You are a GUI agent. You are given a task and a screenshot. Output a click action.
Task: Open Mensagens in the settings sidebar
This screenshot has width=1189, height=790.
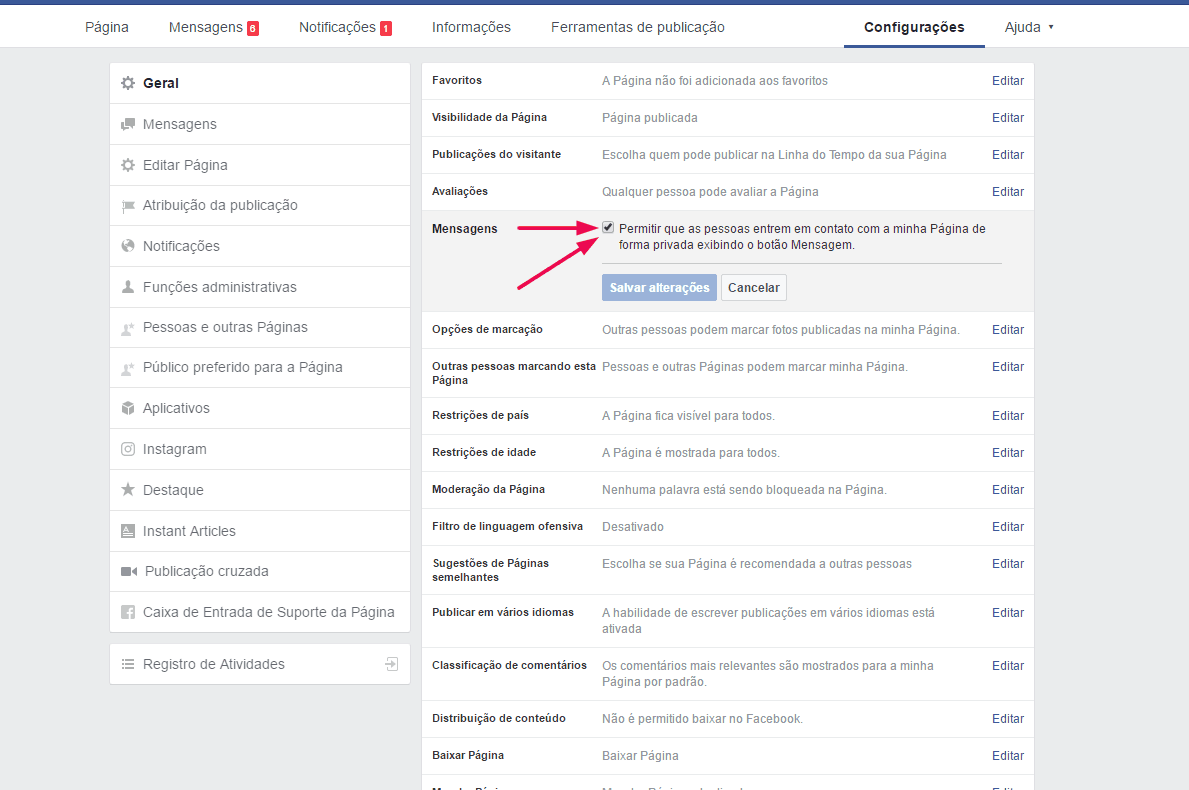260,124
